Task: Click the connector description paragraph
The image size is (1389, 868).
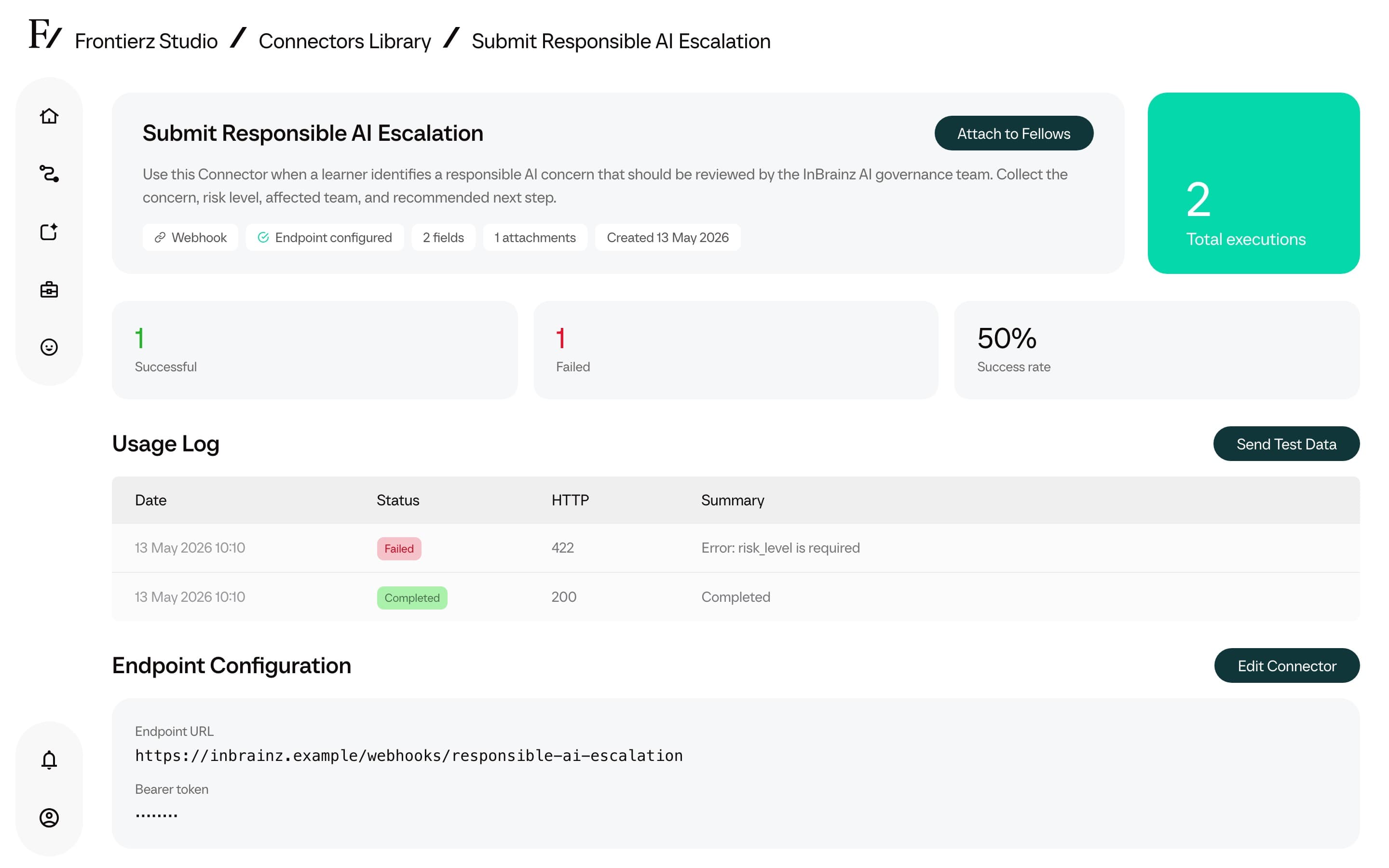Action: tap(605, 186)
